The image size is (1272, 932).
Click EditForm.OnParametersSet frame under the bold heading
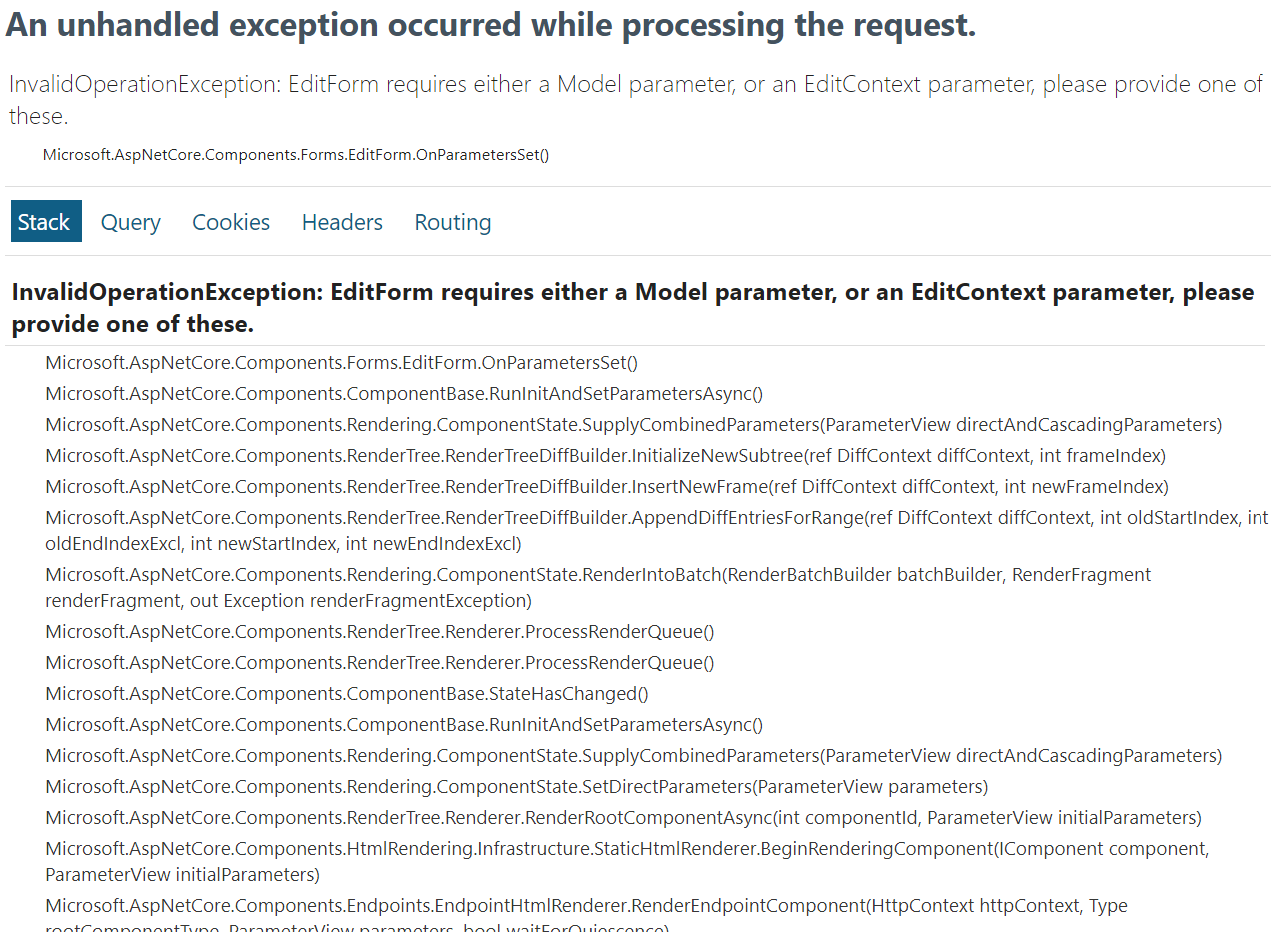pos(341,363)
